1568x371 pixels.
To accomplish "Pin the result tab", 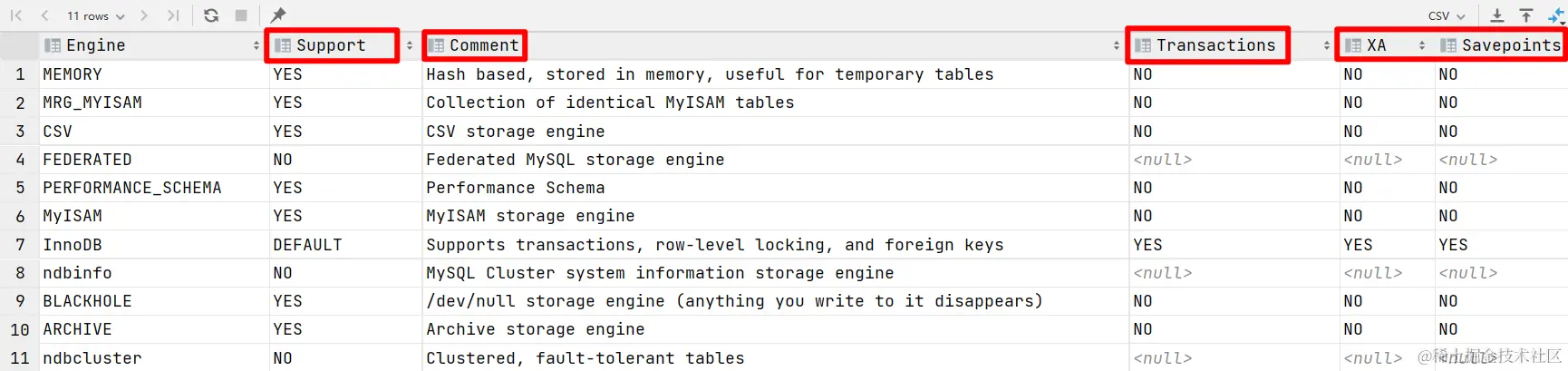I will [278, 15].
